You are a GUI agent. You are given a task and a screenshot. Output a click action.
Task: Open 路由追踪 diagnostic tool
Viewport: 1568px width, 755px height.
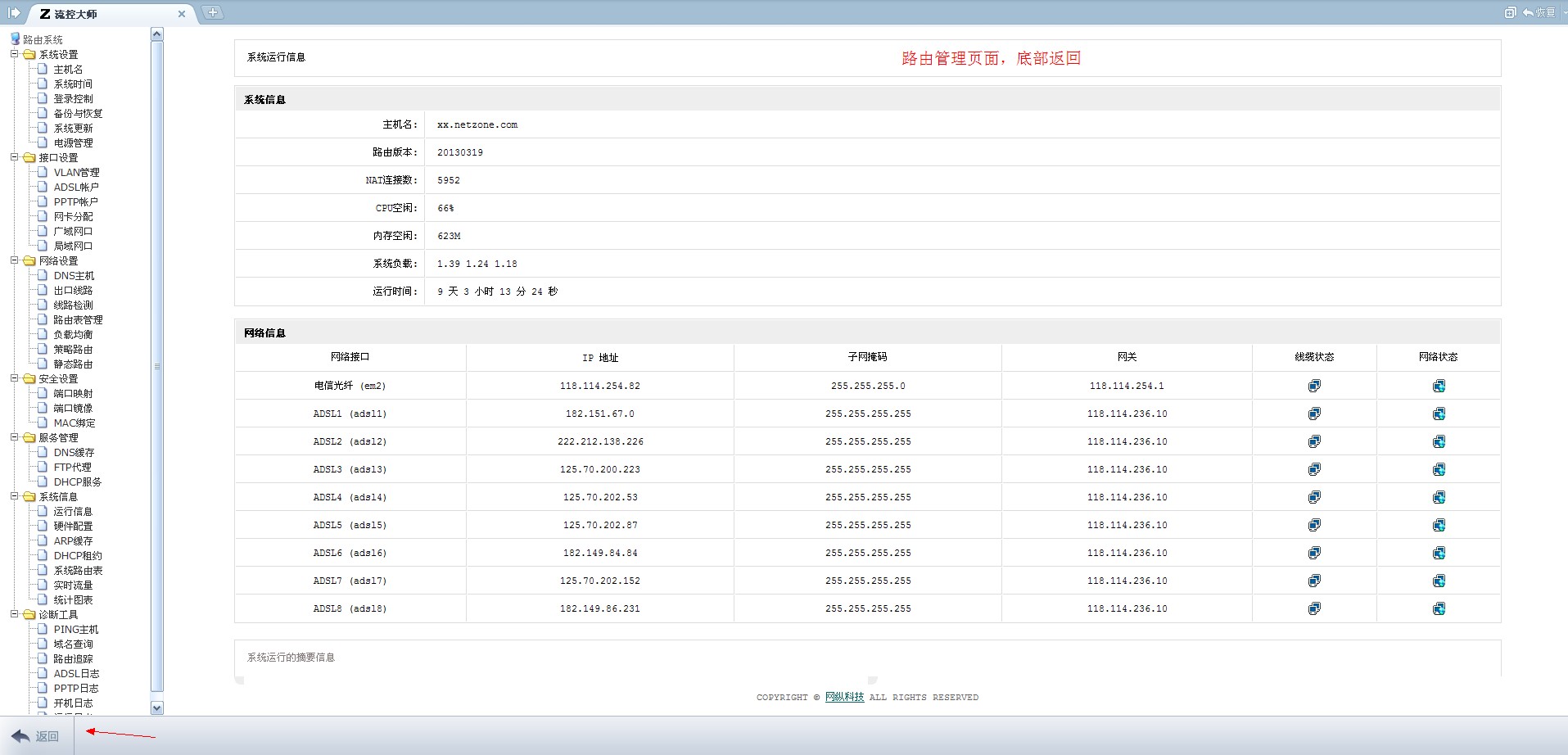[73, 659]
